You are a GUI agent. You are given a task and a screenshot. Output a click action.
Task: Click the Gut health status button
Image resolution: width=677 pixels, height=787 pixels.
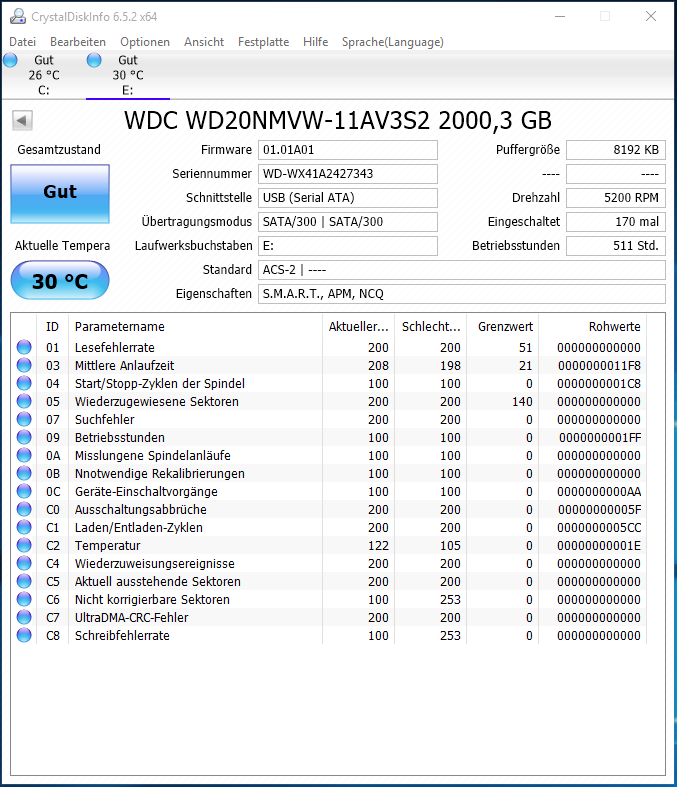pyautogui.click(x=60, y=194)
